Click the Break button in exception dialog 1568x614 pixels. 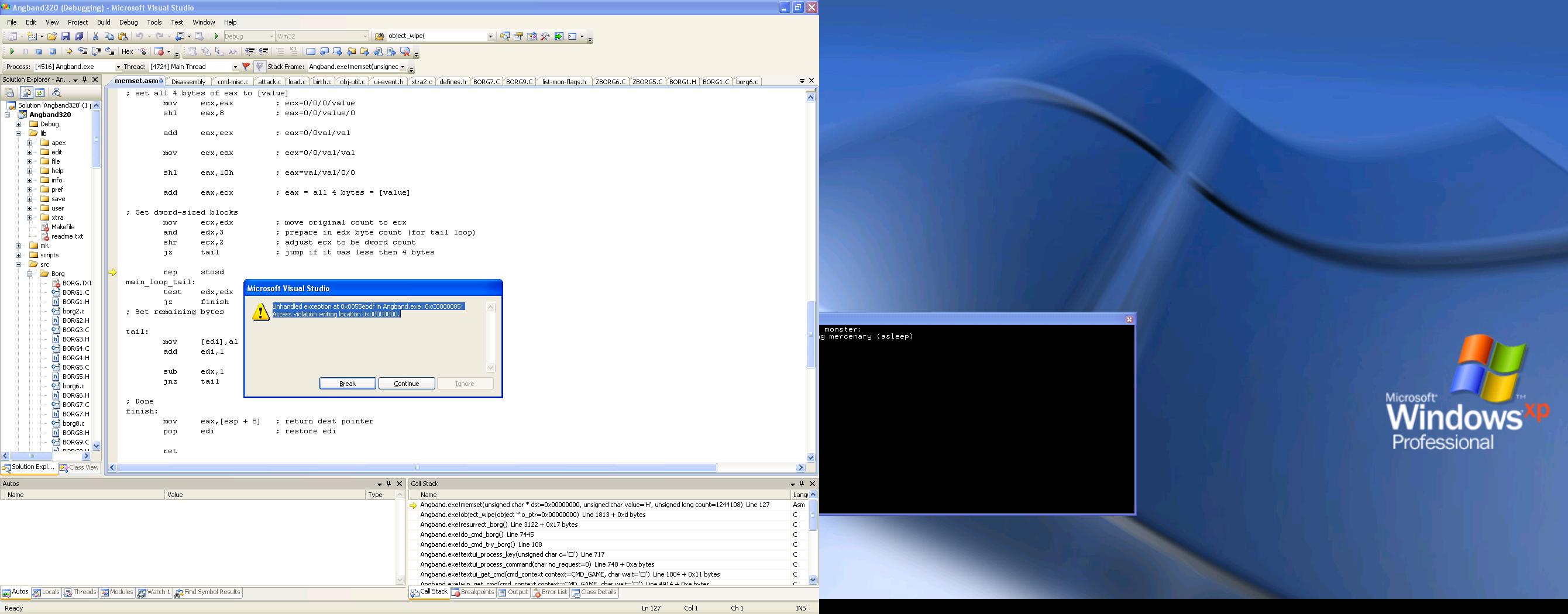[348, 384]
